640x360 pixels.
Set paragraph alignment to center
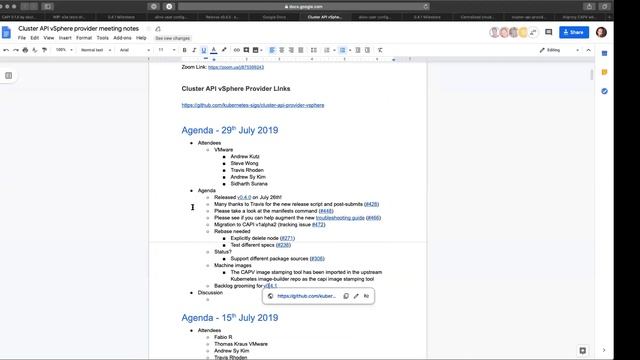(282, 50)
